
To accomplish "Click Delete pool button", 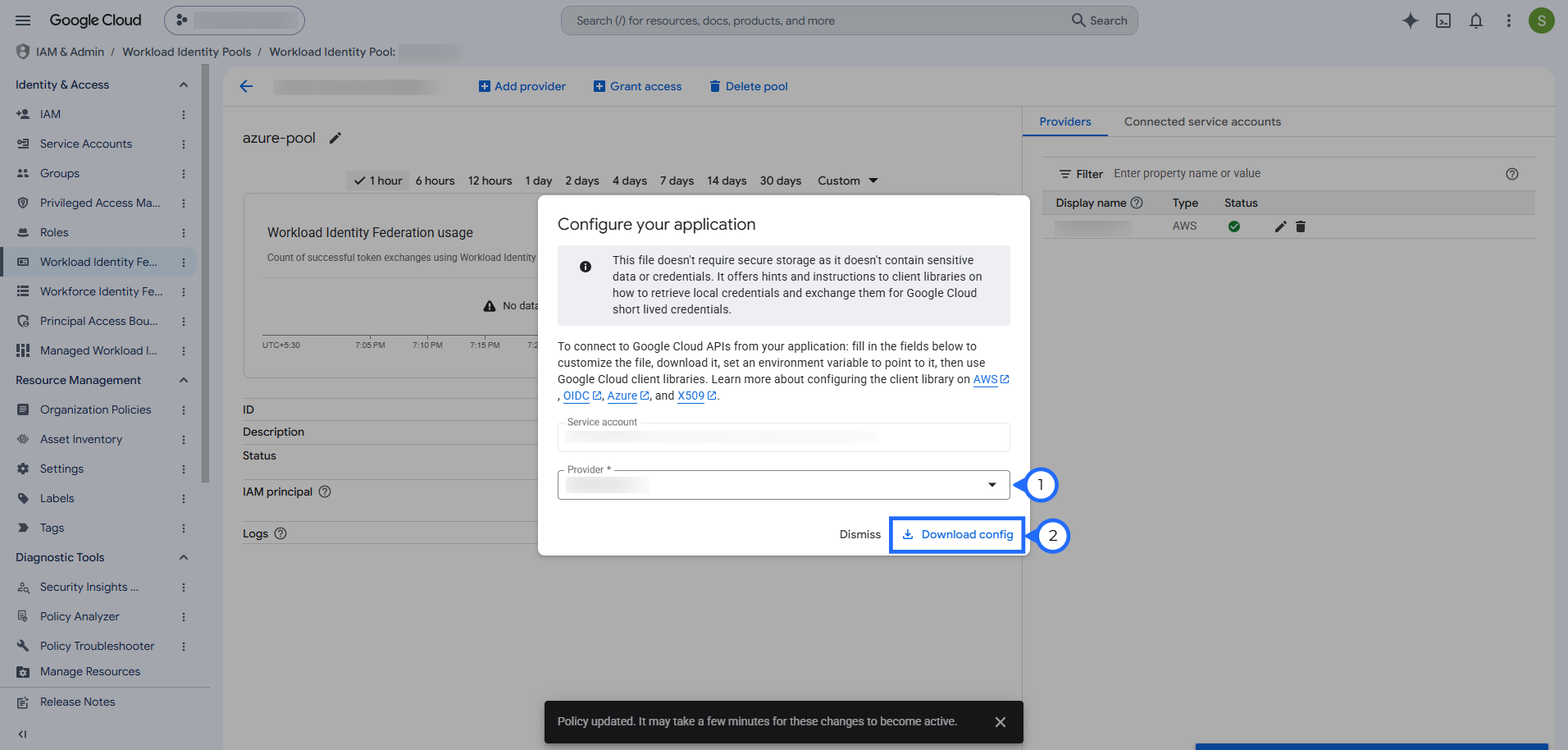I will (749, 86).
